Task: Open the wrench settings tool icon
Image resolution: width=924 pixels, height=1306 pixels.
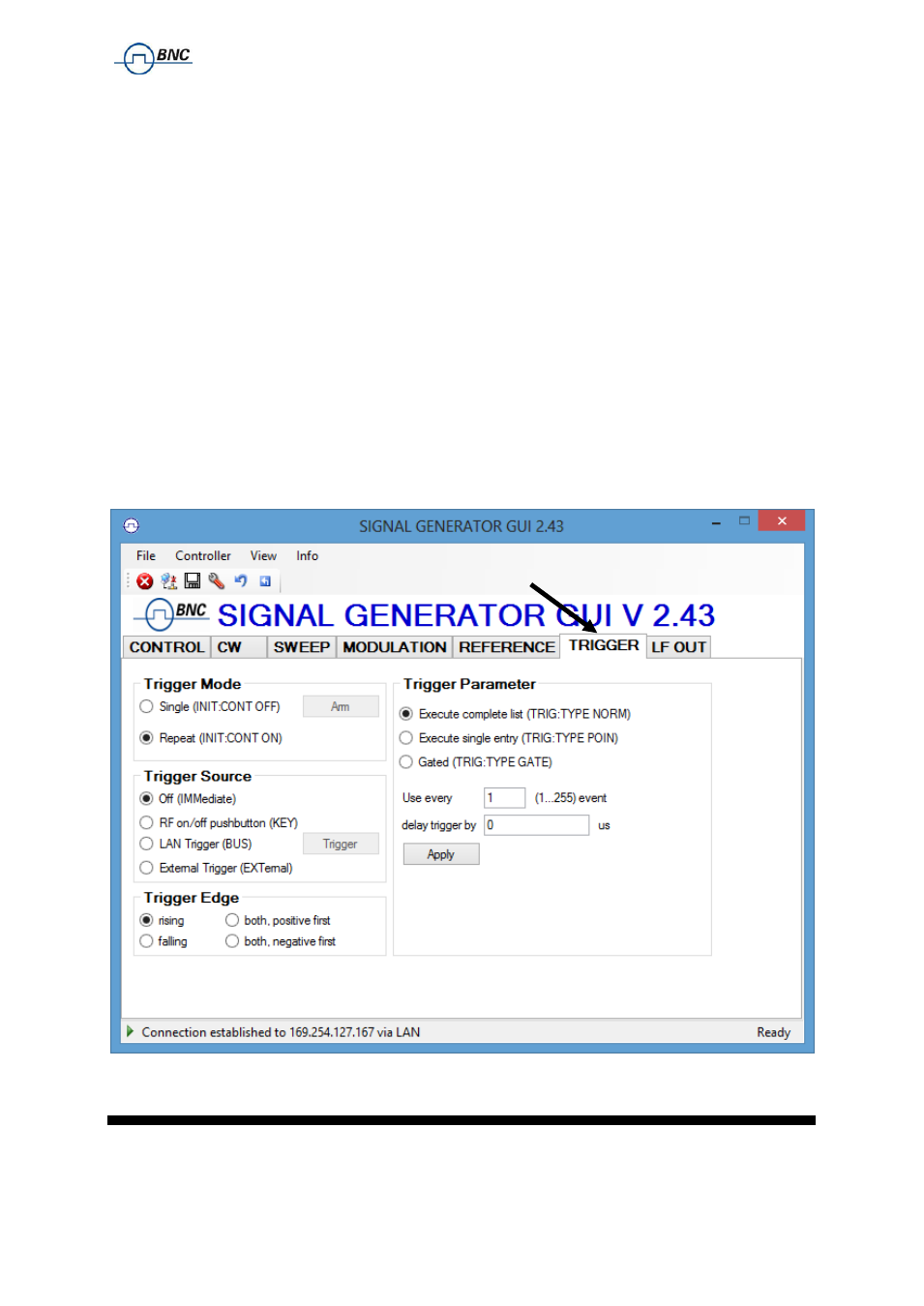Action: coord(216,581)
